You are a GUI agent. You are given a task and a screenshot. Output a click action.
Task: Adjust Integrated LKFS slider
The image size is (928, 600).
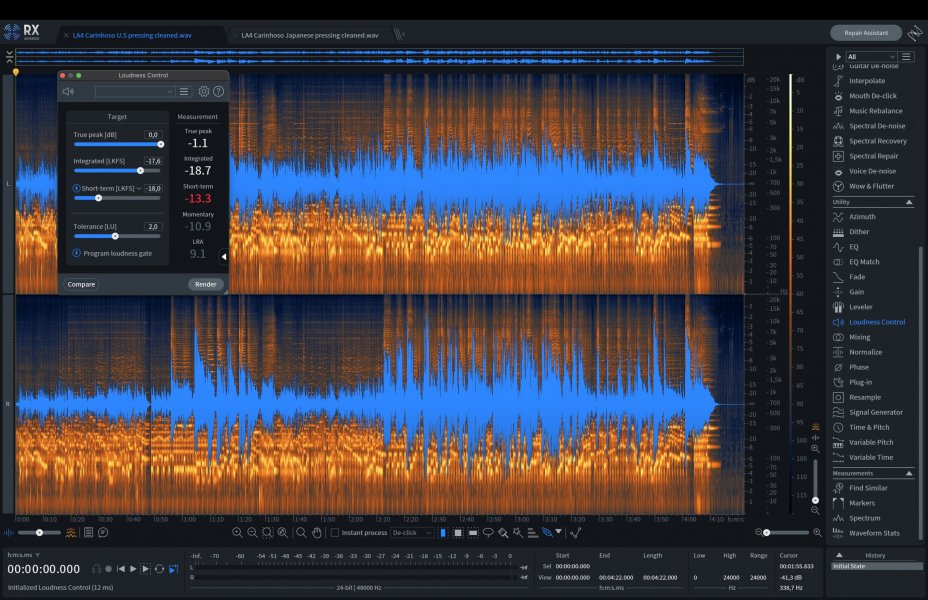tap(117, 170)
